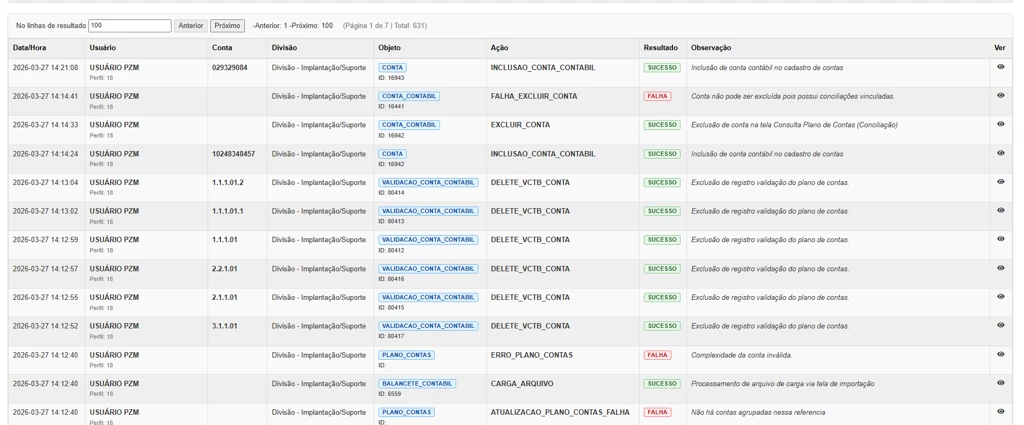The image size is (1024, 425).
Task: Click SUCESSO badge on the CARGA_ARQUIVO row
Action: point(661,383)
